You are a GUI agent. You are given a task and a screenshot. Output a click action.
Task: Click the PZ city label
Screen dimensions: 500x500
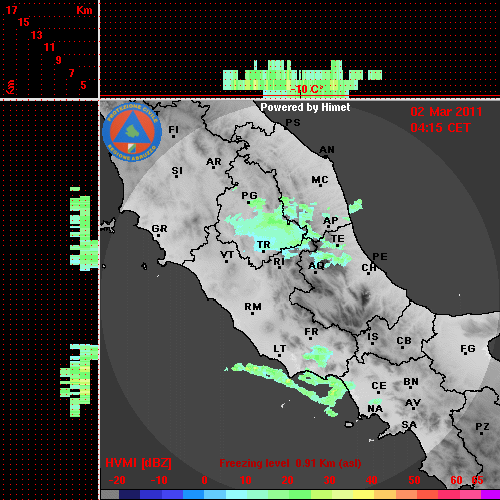pos(482,427)
